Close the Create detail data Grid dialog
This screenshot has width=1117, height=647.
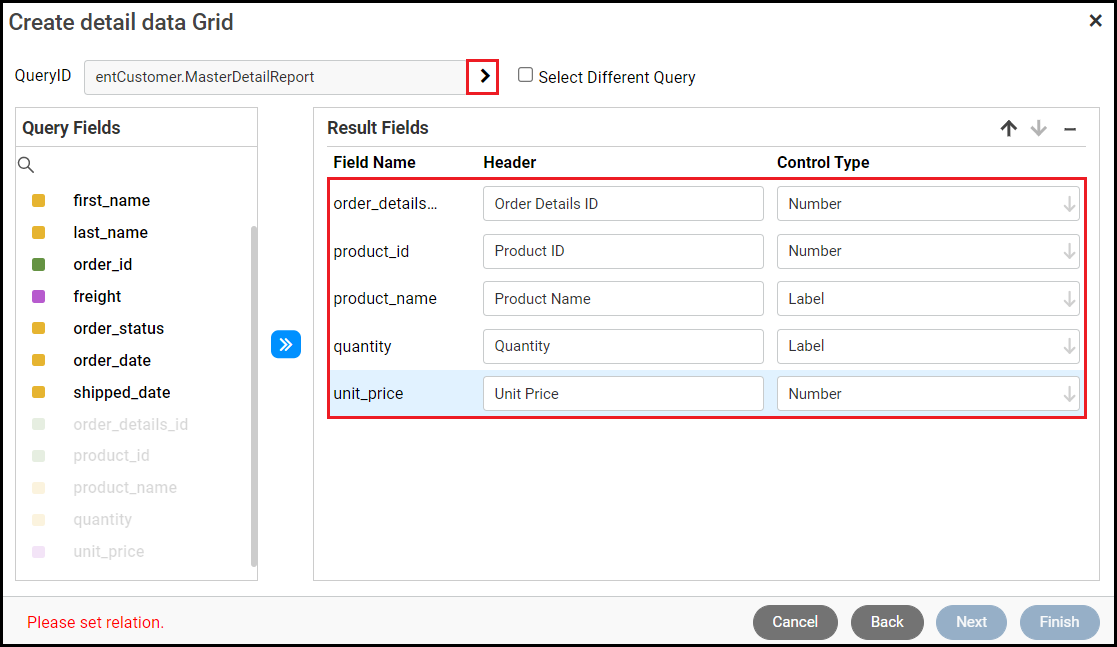(x=1095, y=21)
